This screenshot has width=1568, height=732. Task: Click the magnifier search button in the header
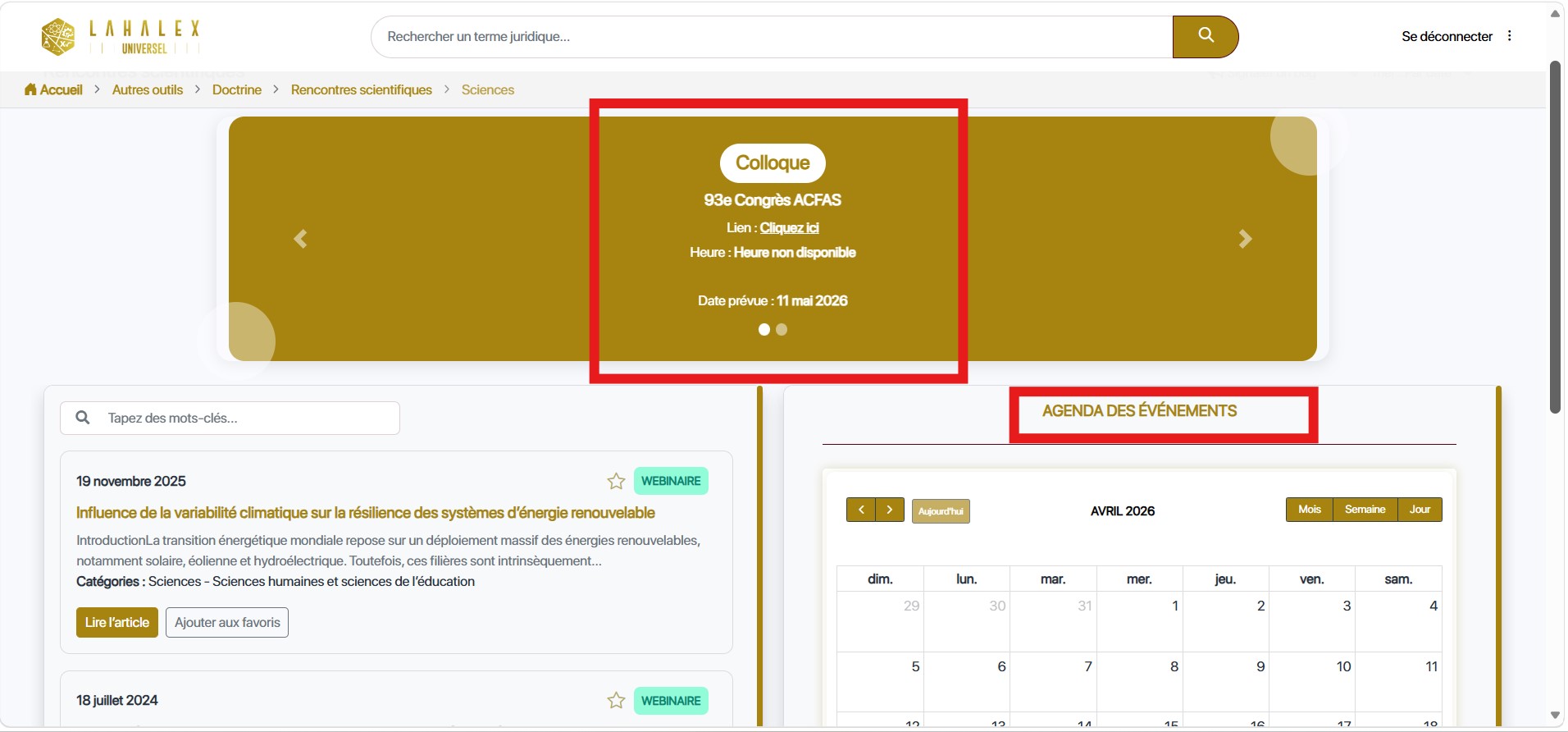(x=1205, y=36)
